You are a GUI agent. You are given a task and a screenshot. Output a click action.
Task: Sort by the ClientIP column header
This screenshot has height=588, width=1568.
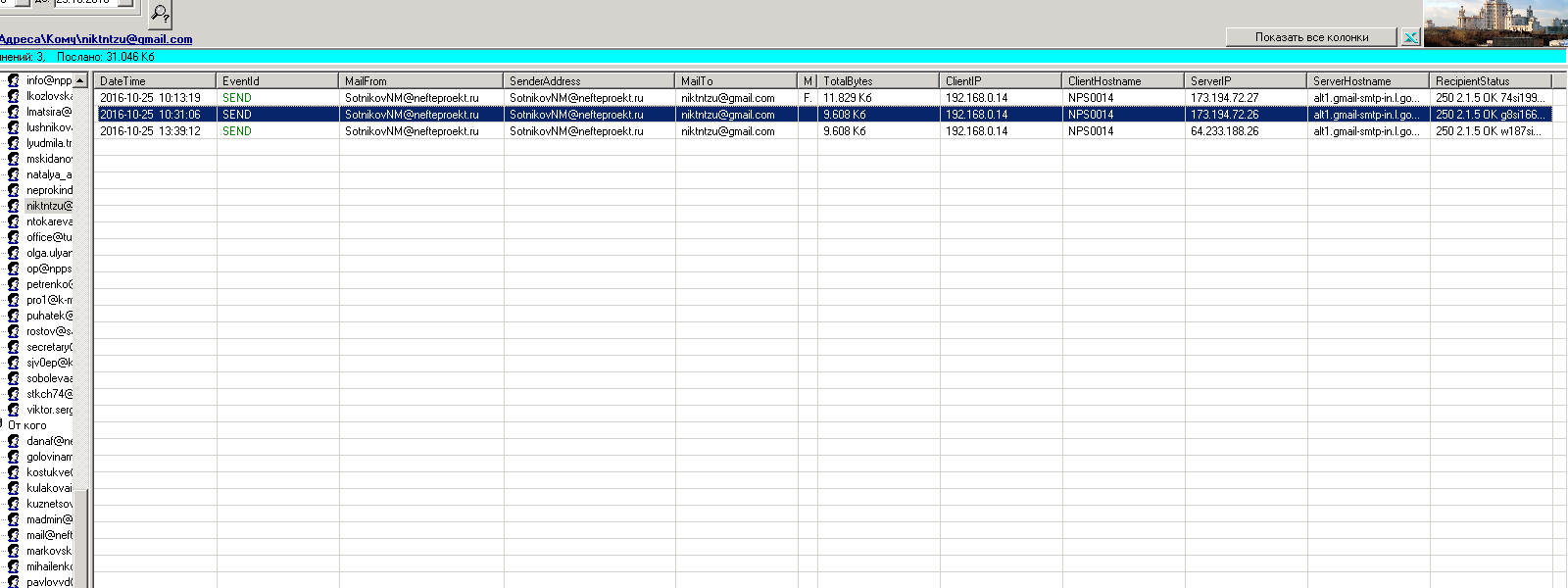coord(1001,80)
